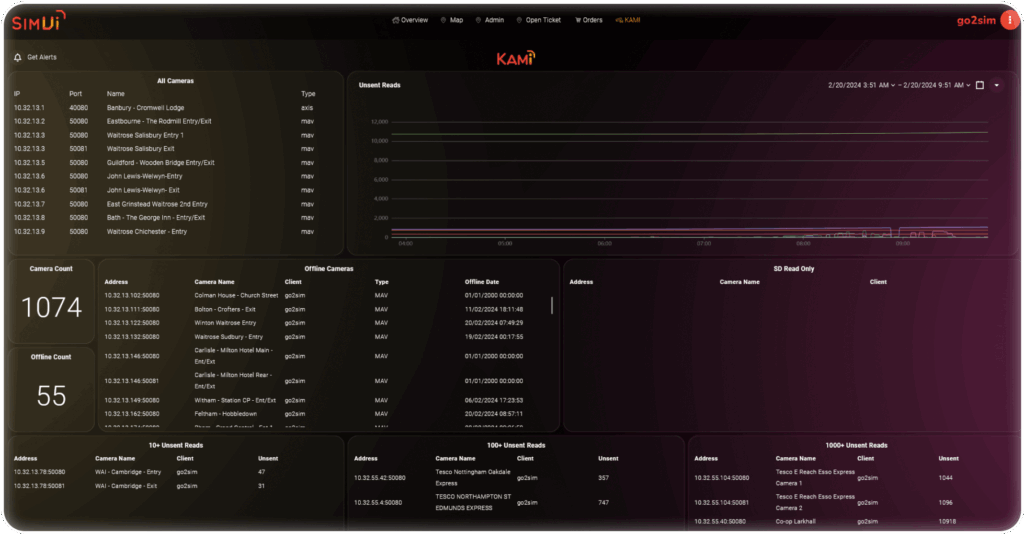1024x534 pixels.
Task: Click the Overview nav icon
Action: click(395, 20)
